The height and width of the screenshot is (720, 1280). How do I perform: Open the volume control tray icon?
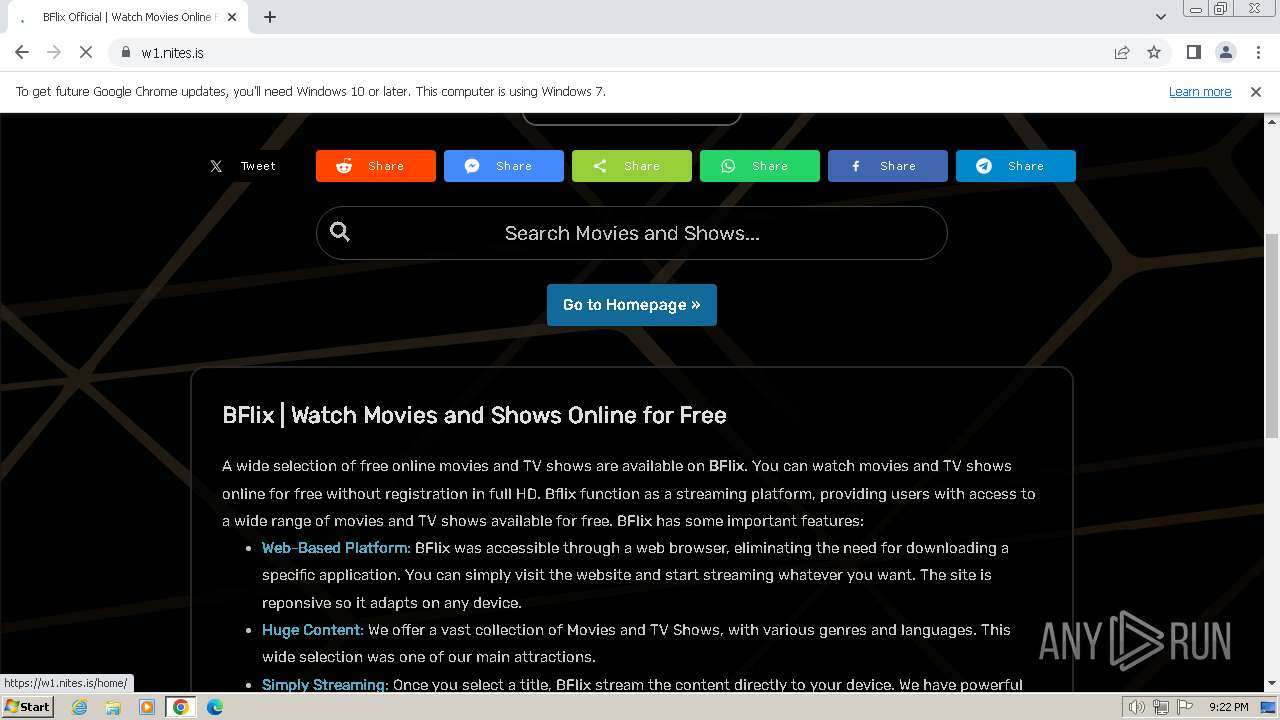point(1137,707)
